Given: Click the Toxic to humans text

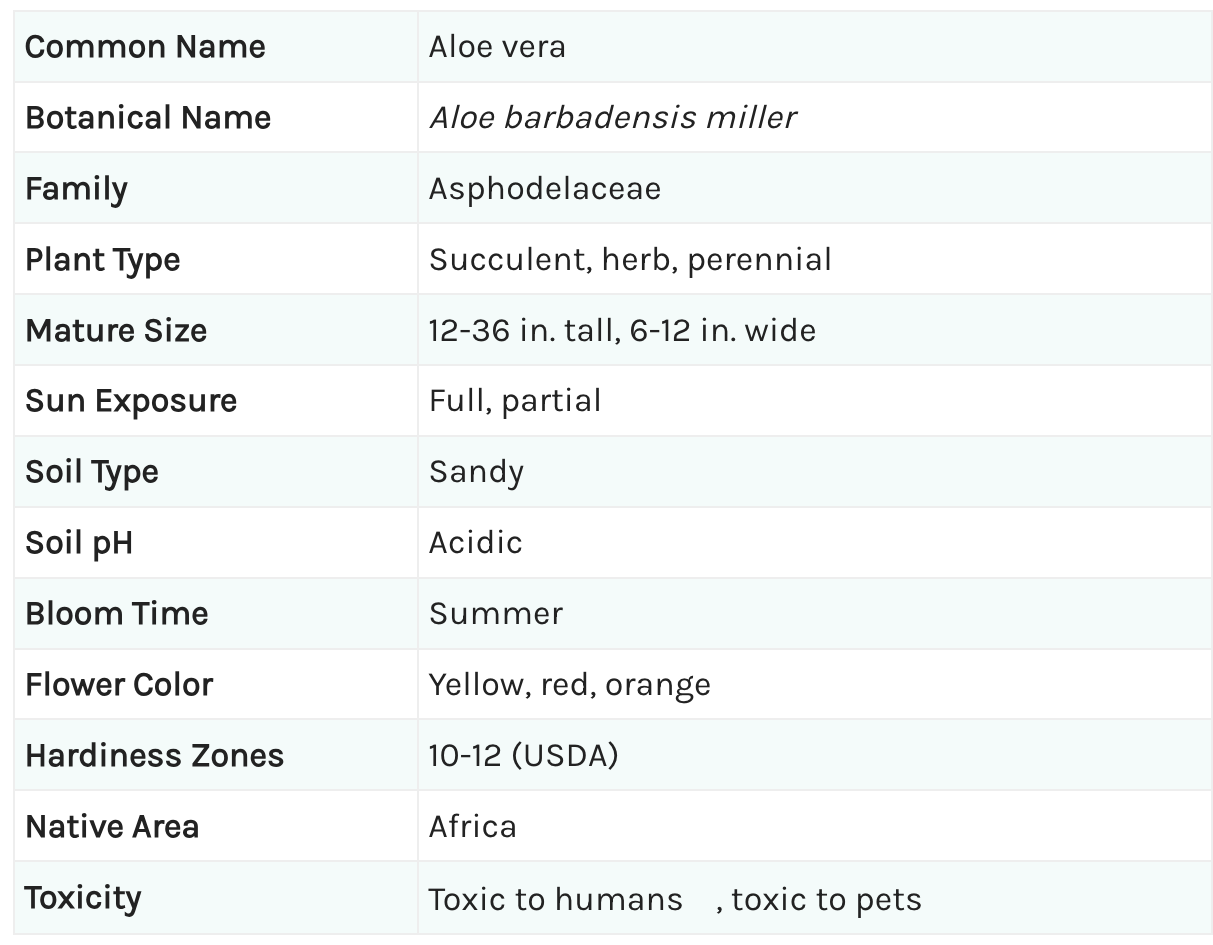Looking at the screenshot, I should click(x=555, y=899).
